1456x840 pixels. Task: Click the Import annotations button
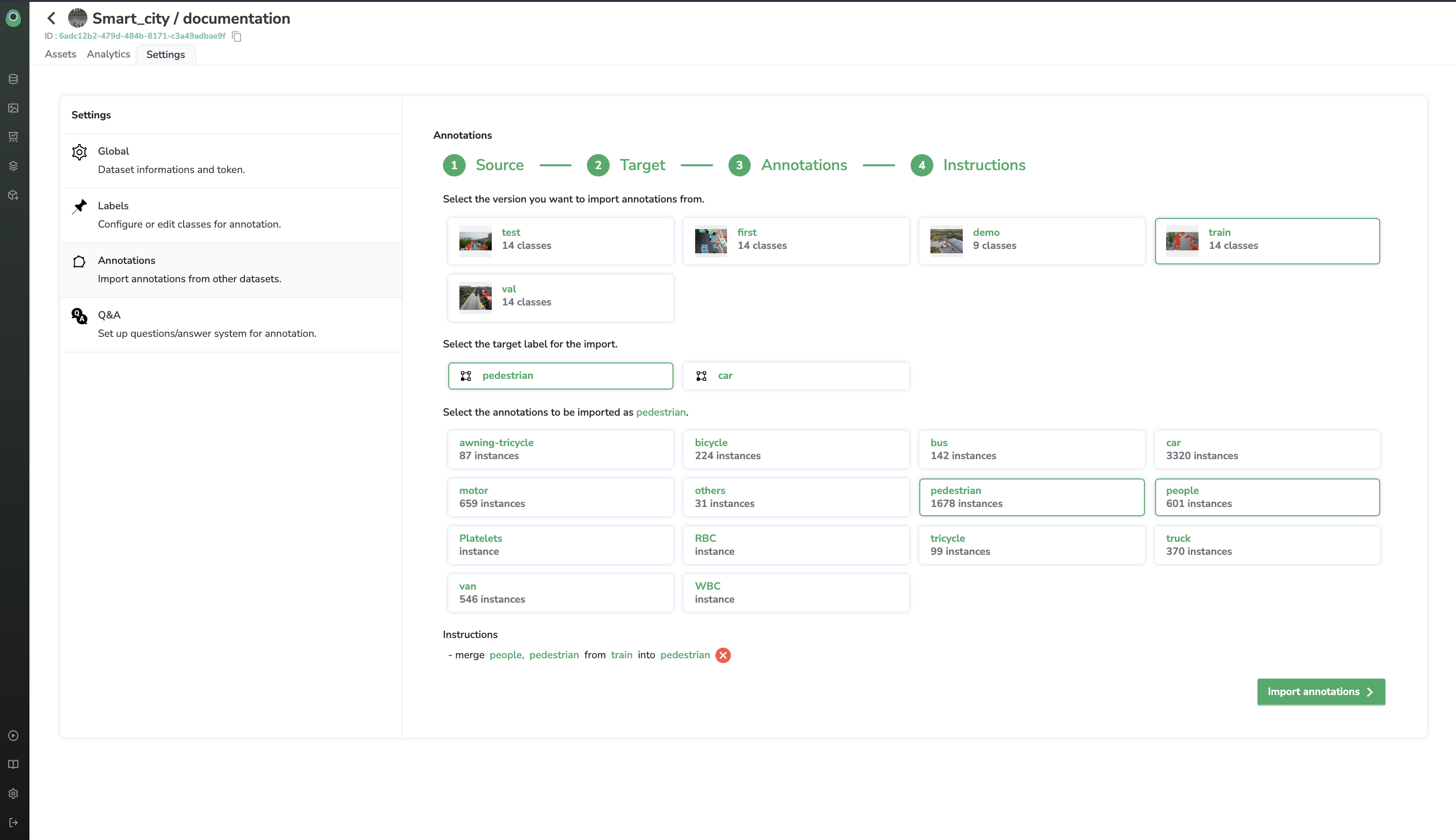[x=1320, y=691]
